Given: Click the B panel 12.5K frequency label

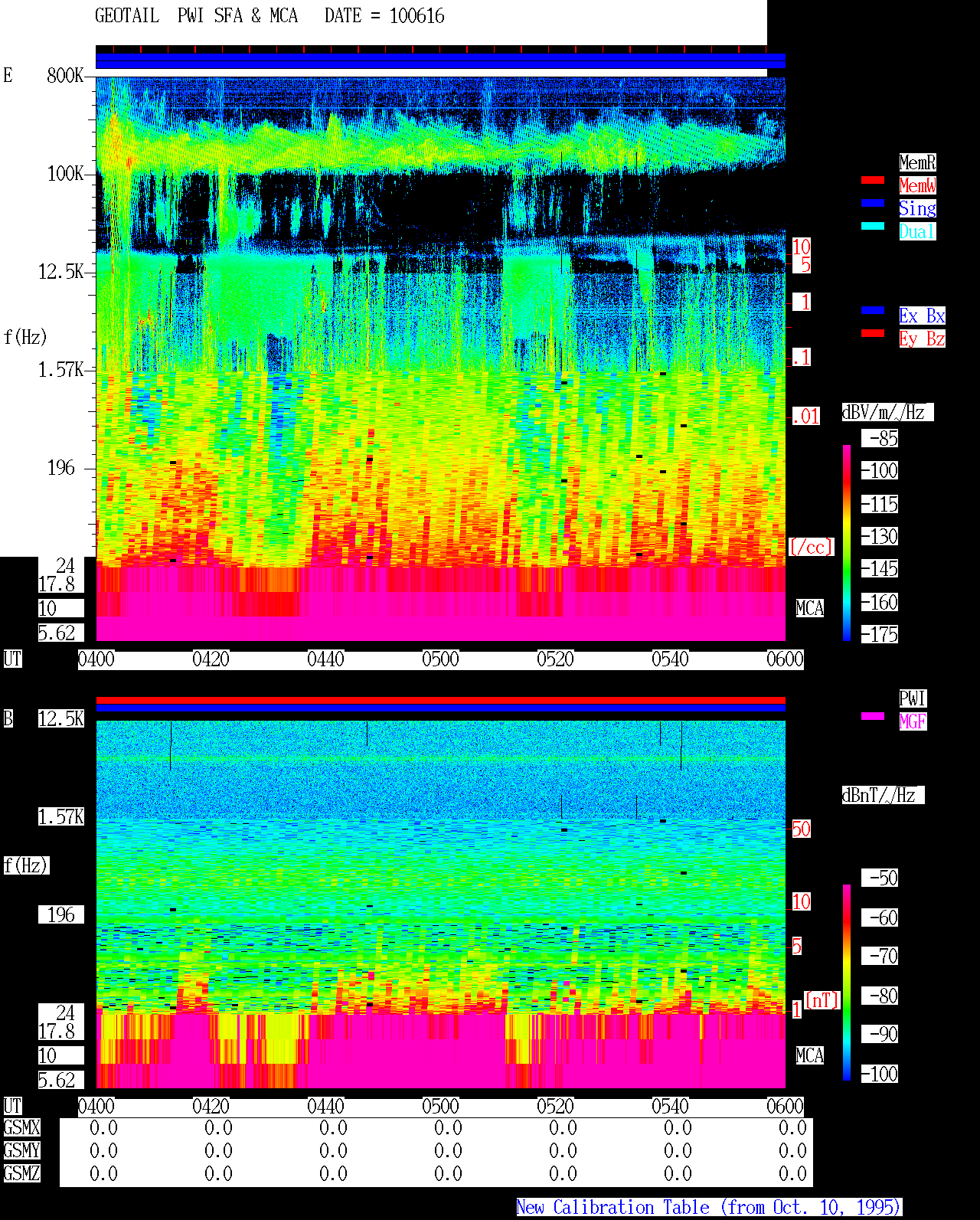Looking at the screenshot, I should coord(61,718).
